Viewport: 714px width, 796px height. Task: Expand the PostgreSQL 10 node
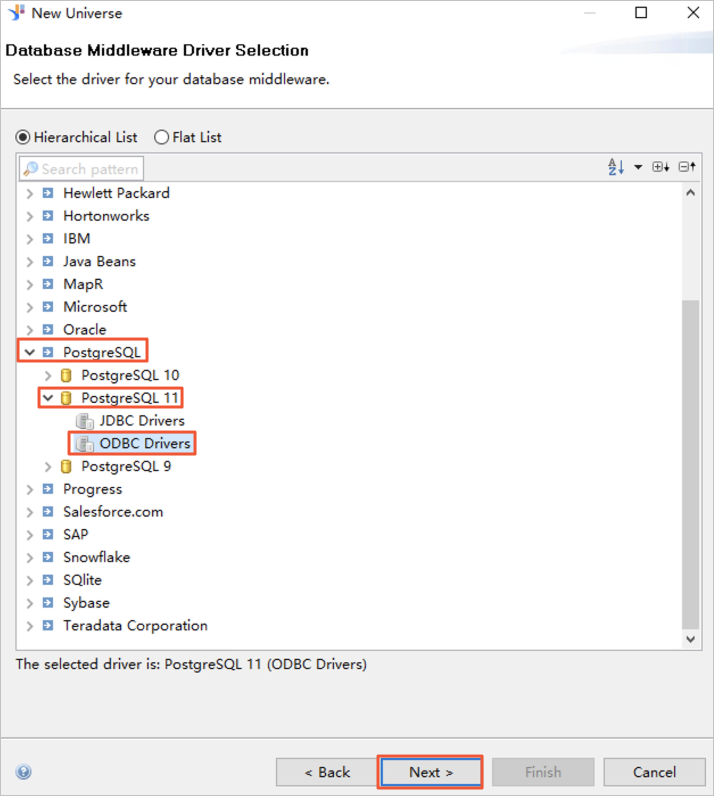coord(48,376)
